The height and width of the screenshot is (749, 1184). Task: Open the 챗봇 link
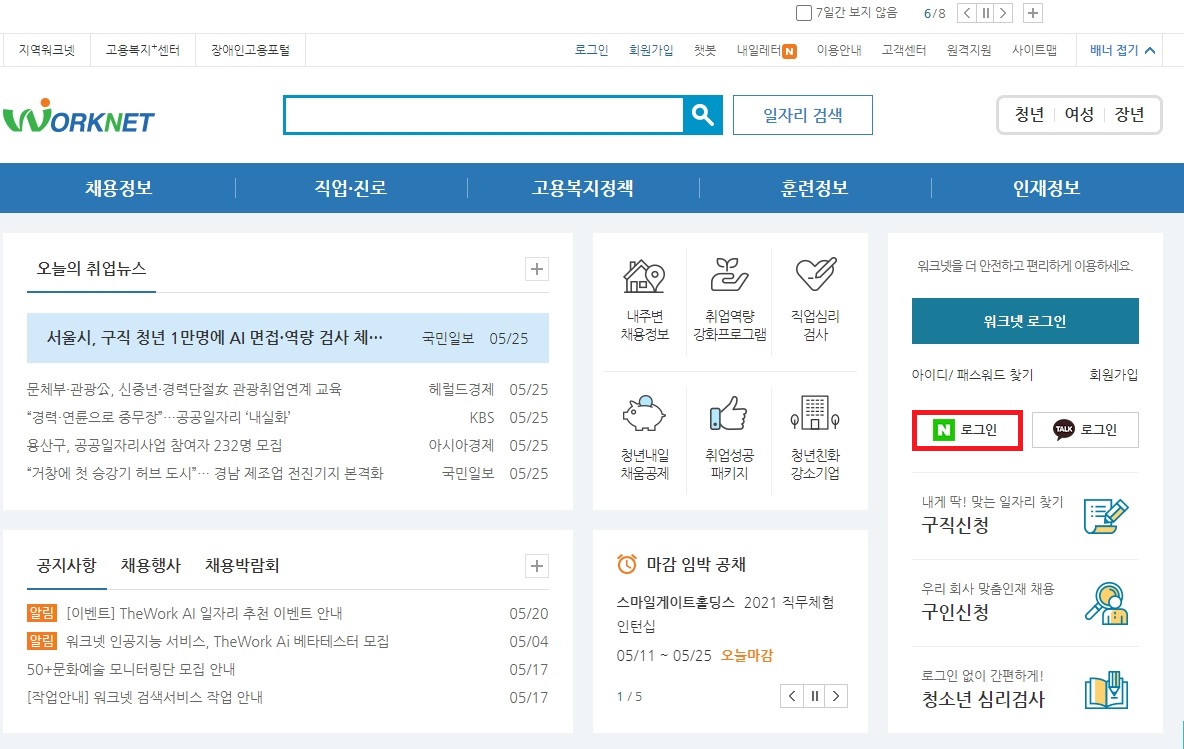pyautogui.click(x=705, y=51)
